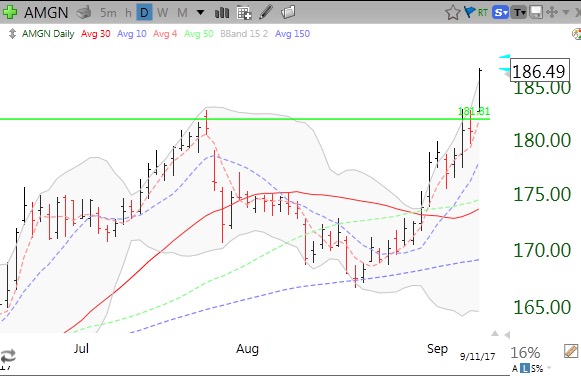Click the up-down arrow pane resize icon
Image resolution: width=581 pixels, height=376 pixels.
pyautogui.click(x=12, y=34)
